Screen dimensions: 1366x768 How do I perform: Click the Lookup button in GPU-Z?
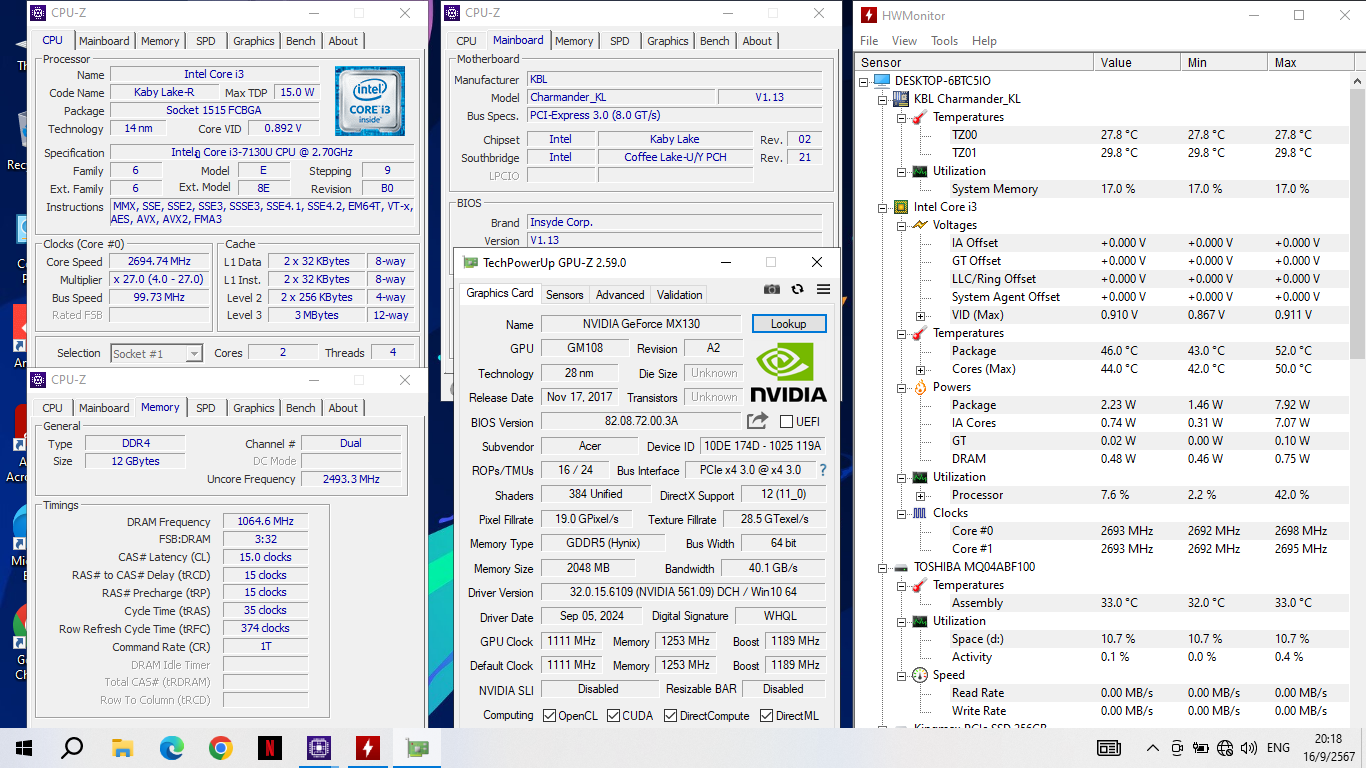pyautogui.click(x=789, y=324)
